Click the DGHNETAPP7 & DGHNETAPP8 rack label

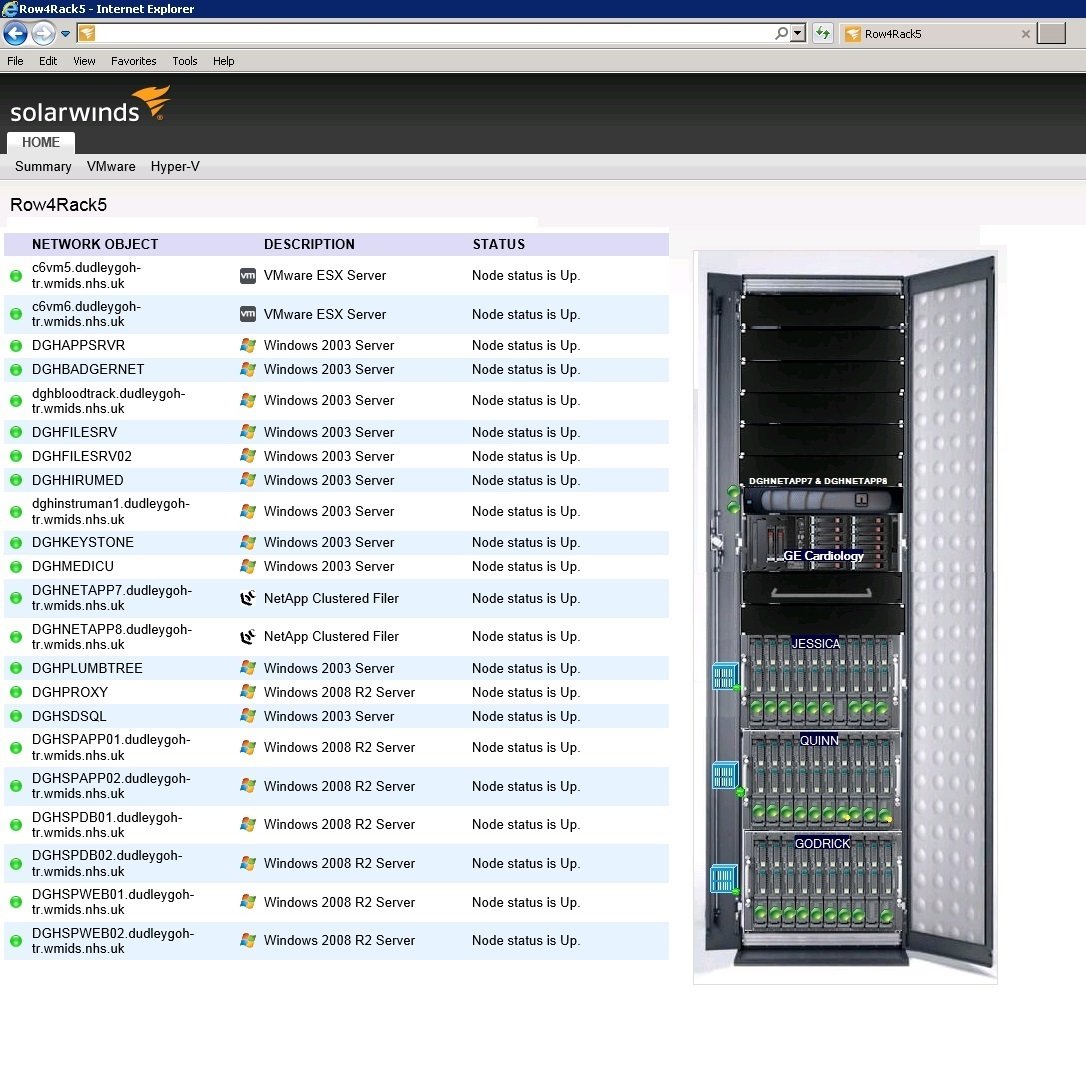tap(817, 481)
